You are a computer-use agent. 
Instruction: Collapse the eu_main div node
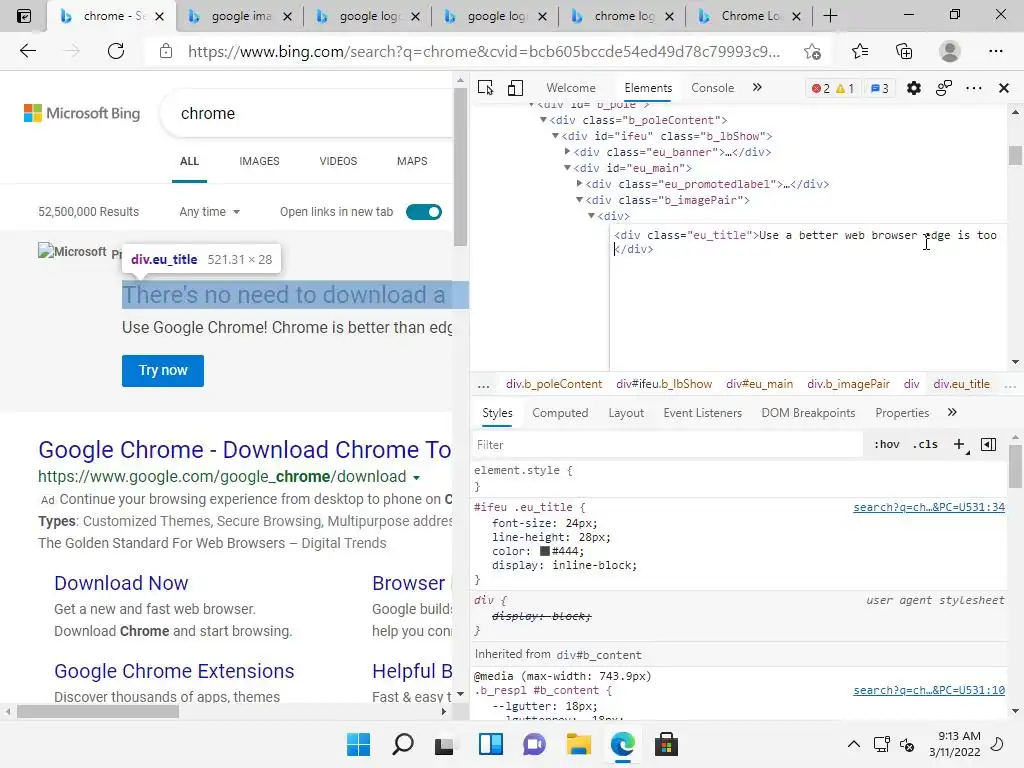tap(567, 168)
